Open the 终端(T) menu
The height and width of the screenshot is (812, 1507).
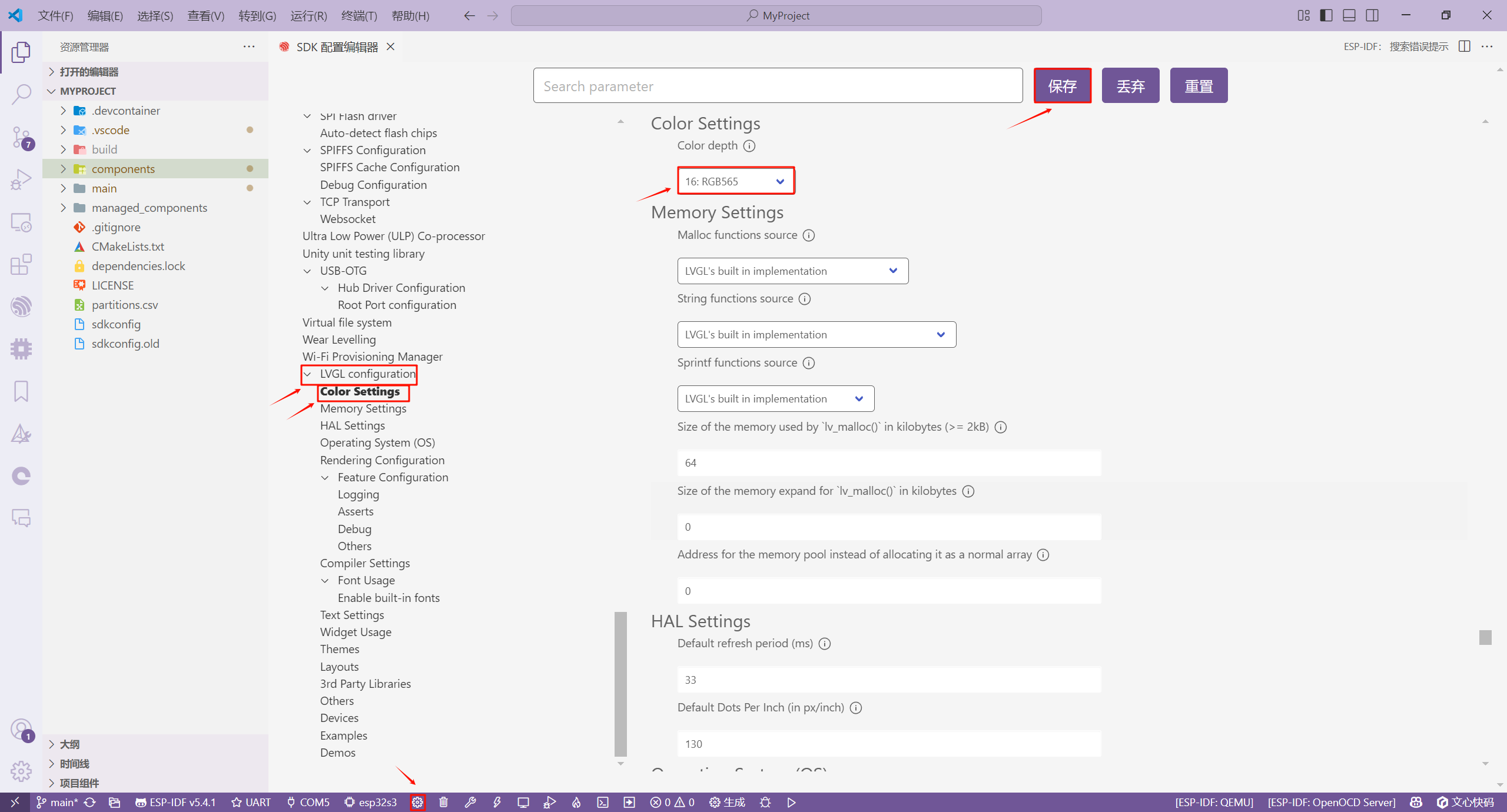coord(359,16)
